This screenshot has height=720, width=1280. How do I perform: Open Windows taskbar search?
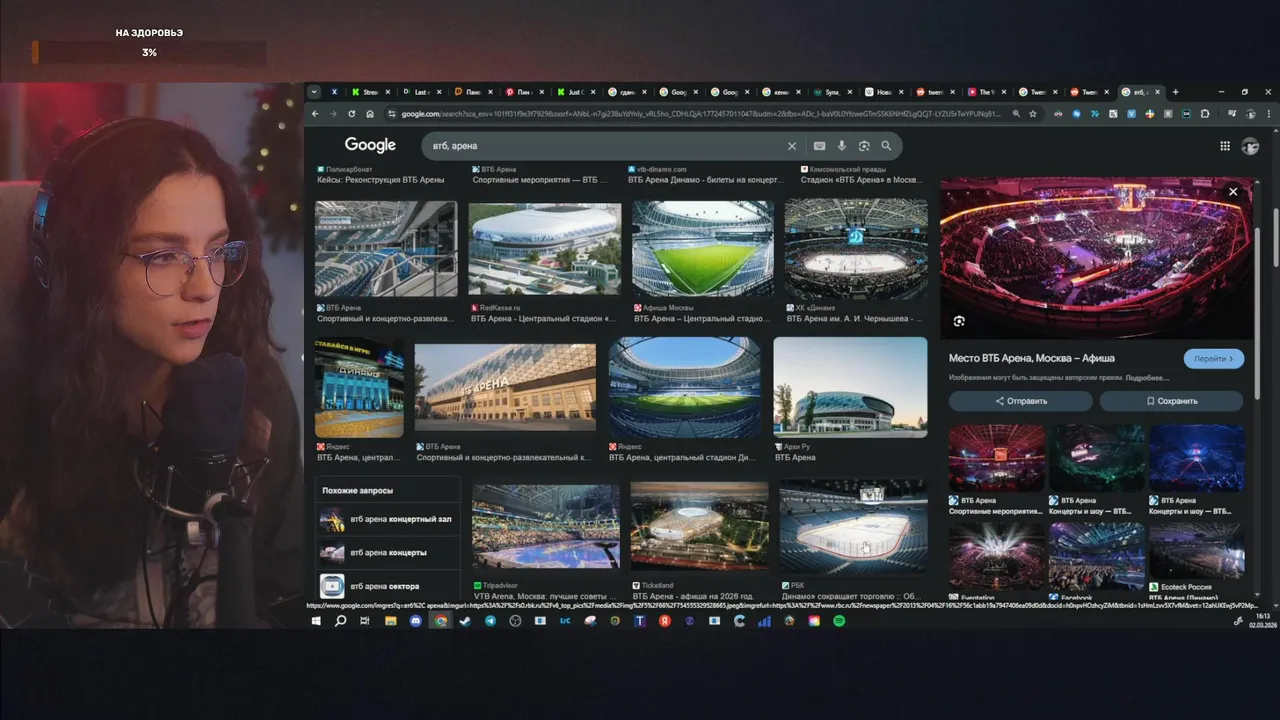(x=340, y=621)
